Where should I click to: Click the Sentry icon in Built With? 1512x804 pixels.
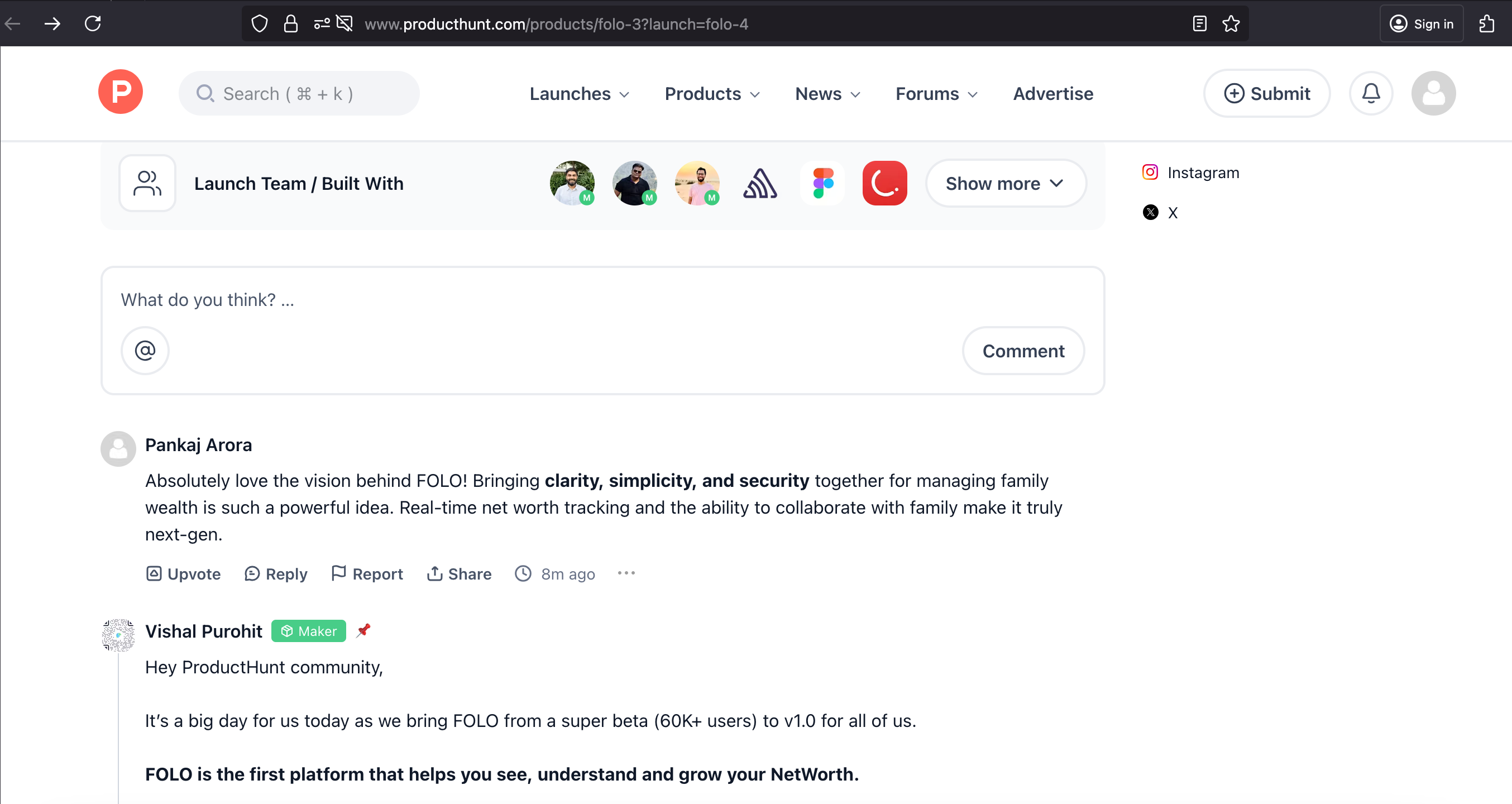(x=760, y=183)
